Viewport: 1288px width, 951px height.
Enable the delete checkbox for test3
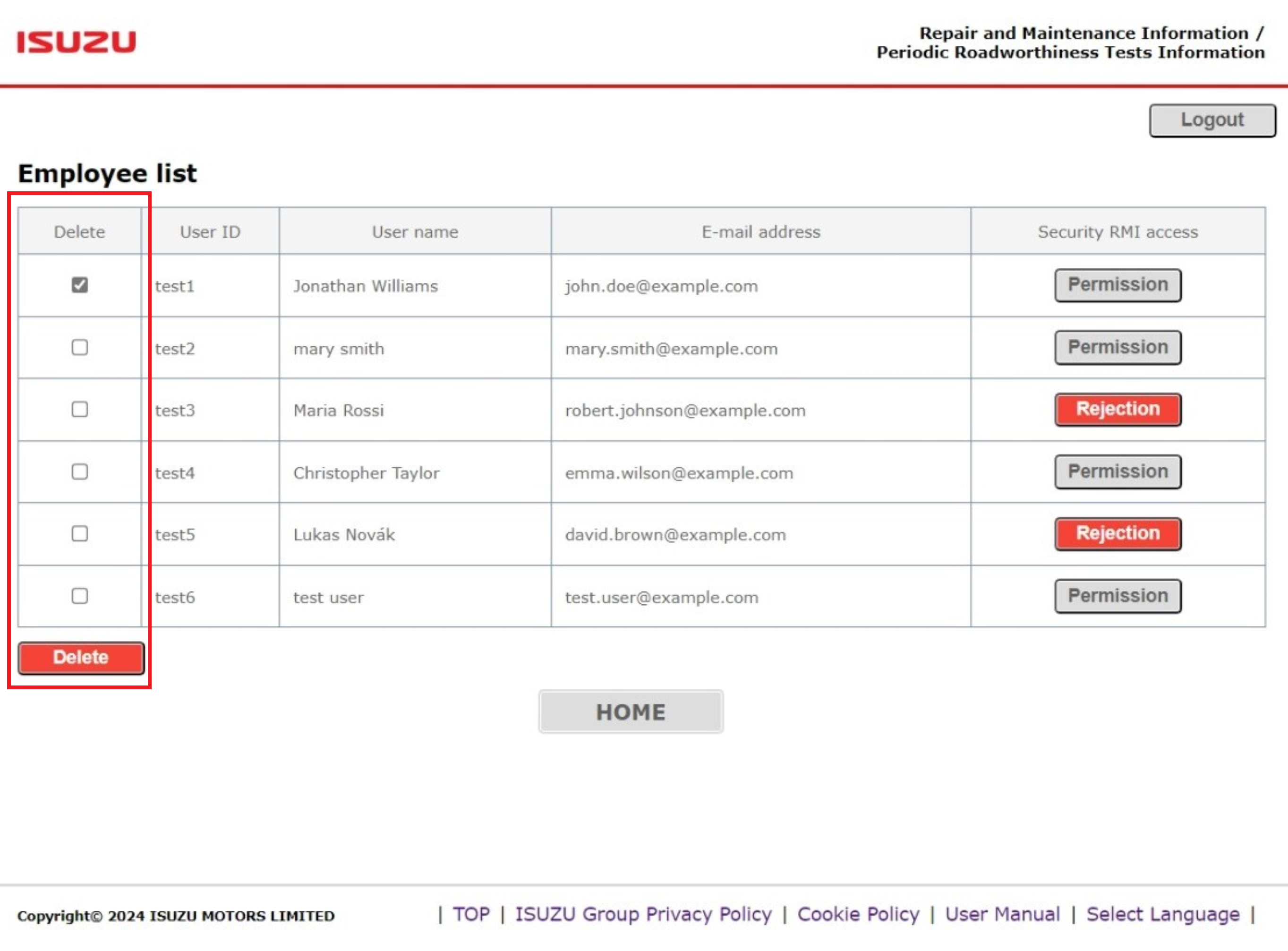point(79,409)
